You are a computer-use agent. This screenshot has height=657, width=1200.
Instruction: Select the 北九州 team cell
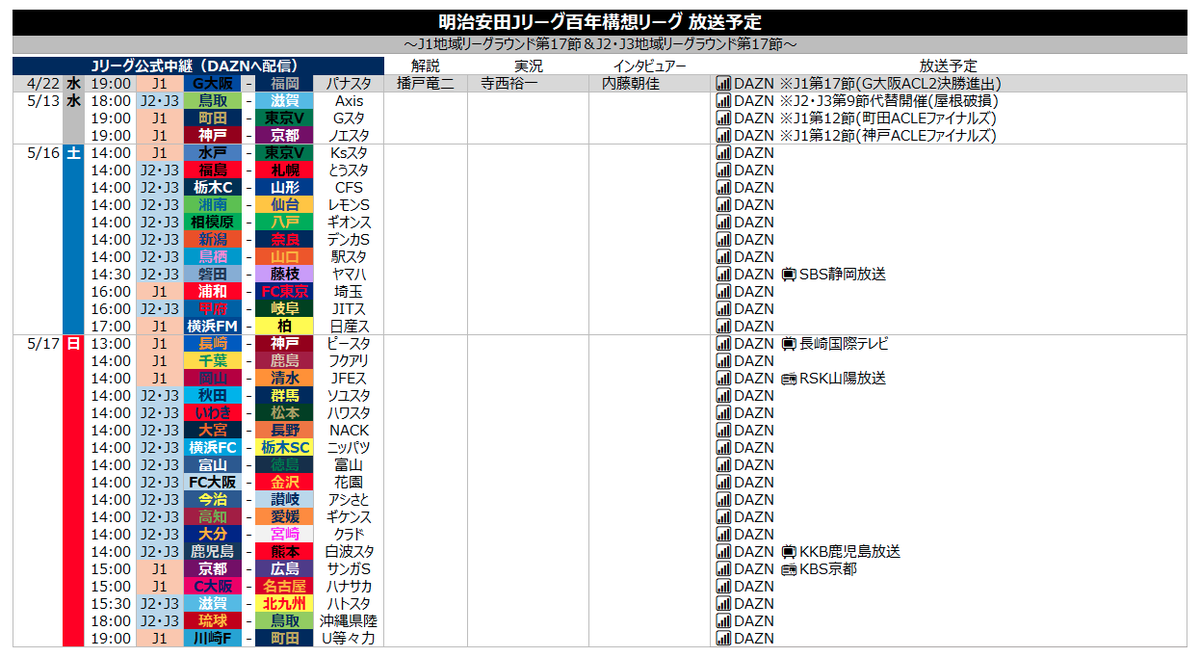tap(285, 604)
